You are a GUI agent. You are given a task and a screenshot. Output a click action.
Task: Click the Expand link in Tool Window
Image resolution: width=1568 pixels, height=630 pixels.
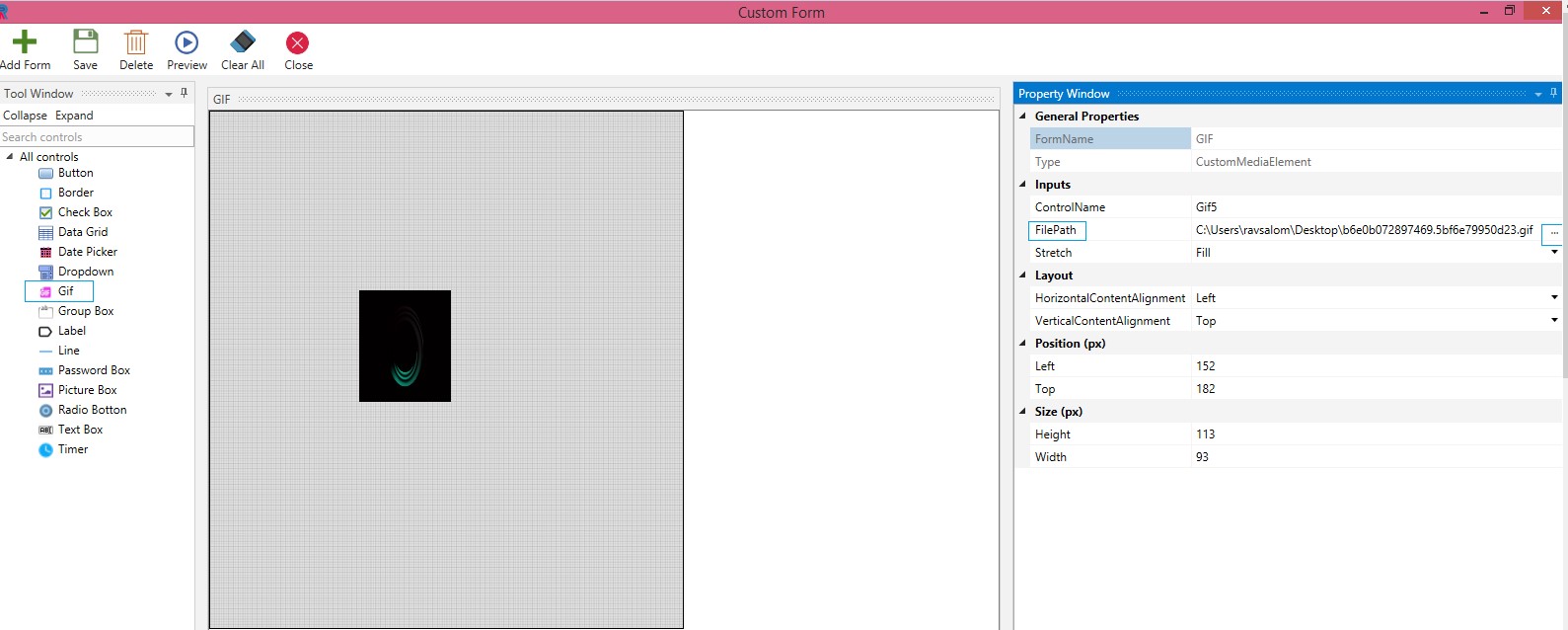tap(74, 116)
